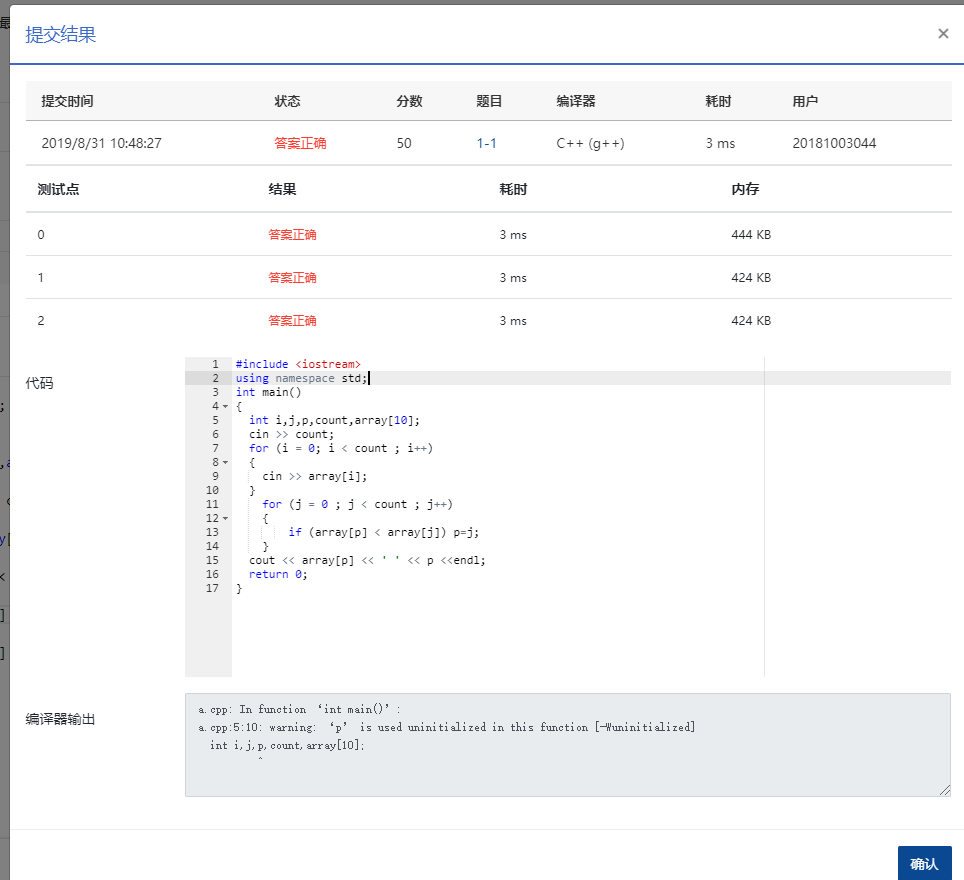This screenshot has width=964, height=880.
Task: Click 答案正确 result for test point 1
Action: pos(292,277)
